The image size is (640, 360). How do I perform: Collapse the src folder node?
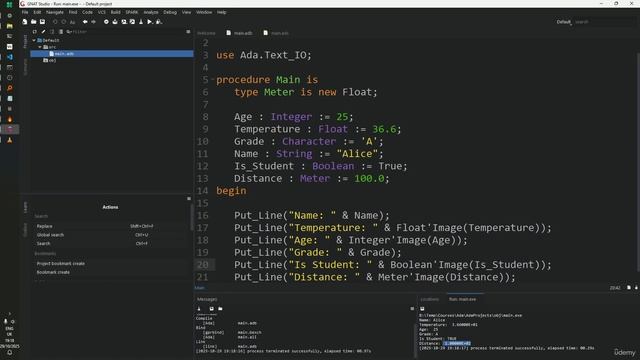(40, 47)
